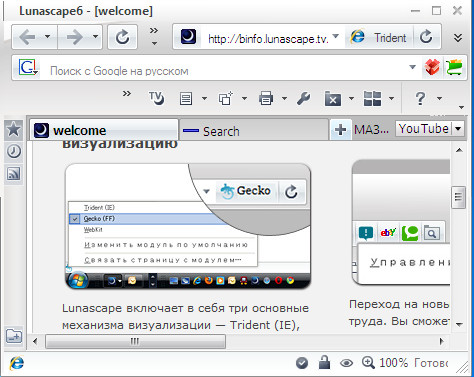Image resolution: width=474 pixels, height=377 pixels.
Task: Open the Google search engine selector icon
Action: [x=28, y=68]
